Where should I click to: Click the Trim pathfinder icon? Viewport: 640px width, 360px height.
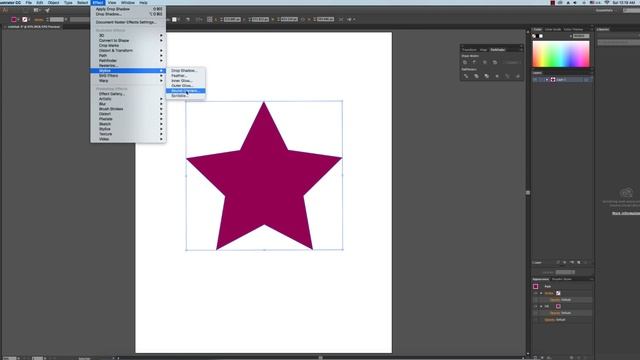(476, 76)
